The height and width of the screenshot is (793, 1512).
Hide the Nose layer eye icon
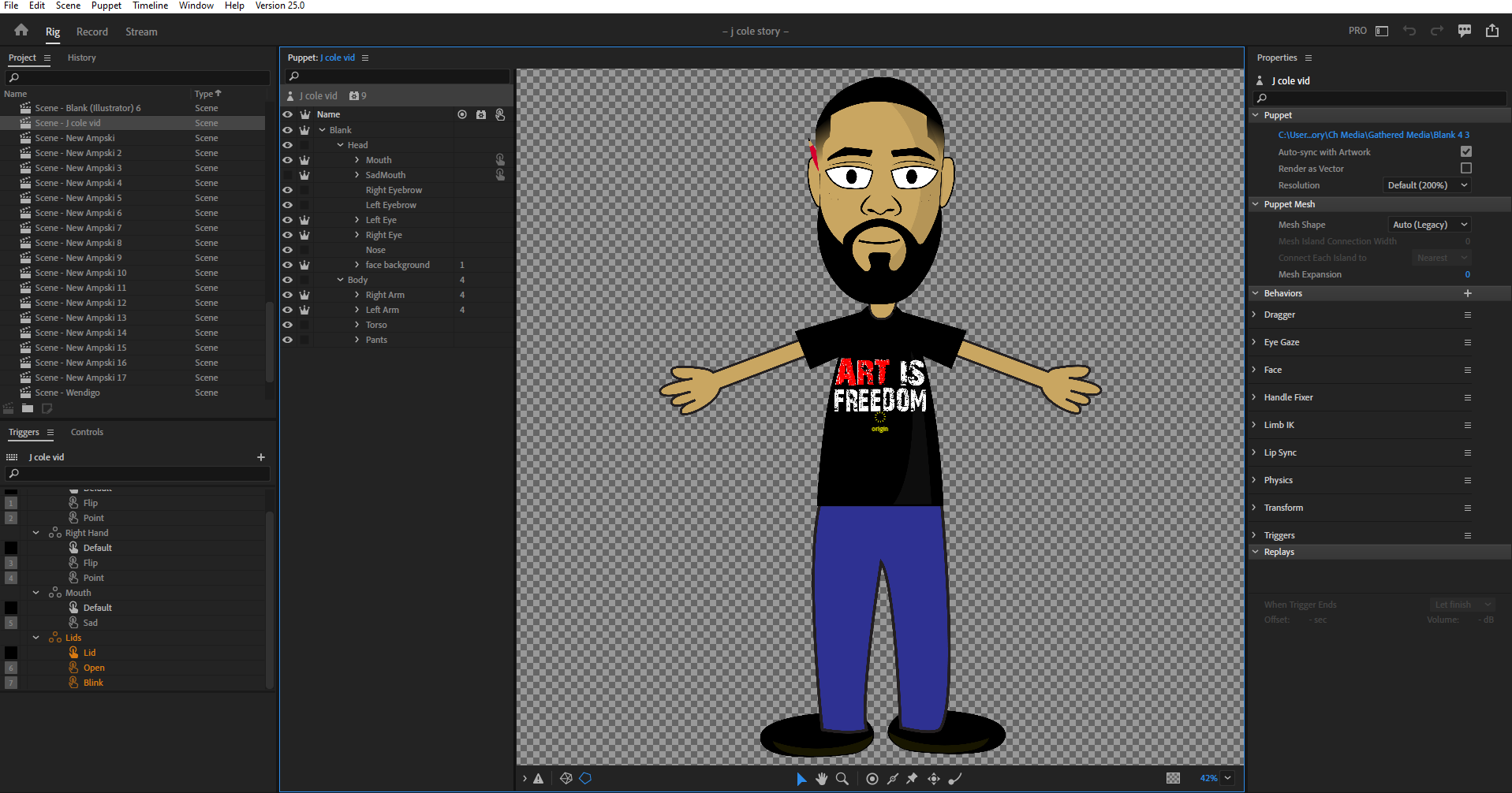pos(288,250)
